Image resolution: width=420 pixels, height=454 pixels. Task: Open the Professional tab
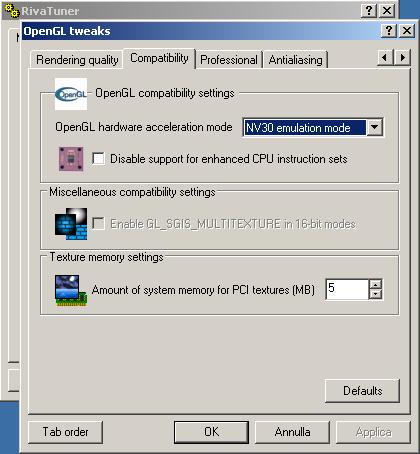point(229,60)
